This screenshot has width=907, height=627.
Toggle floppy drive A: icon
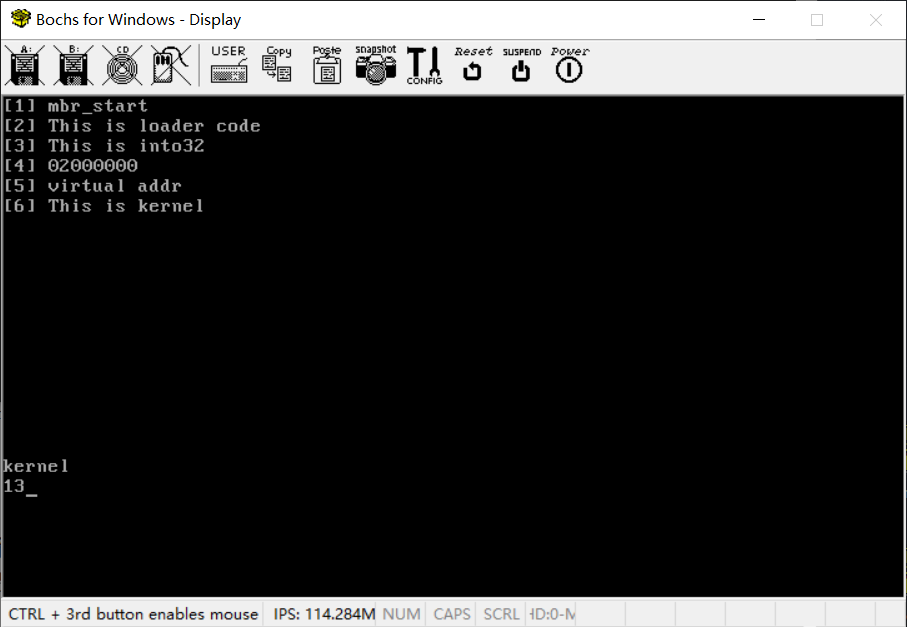[x=24, y=65]
